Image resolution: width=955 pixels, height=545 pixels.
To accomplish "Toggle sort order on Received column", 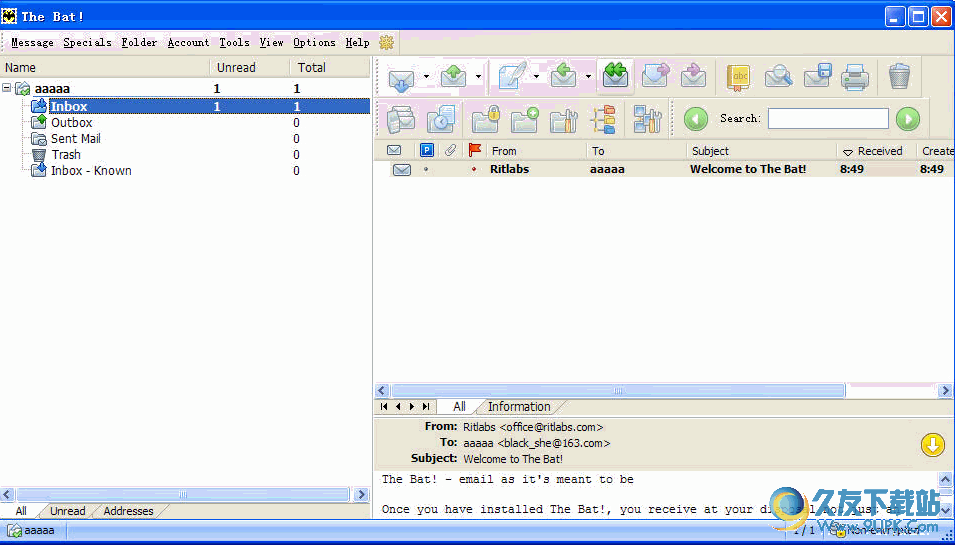I will [x=876, y=151].
